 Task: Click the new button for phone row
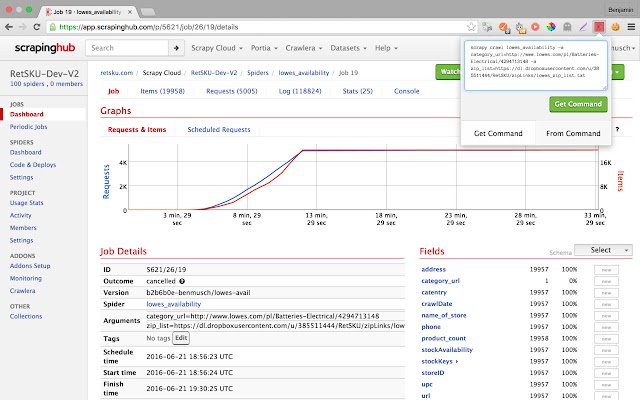pos(606,327)
